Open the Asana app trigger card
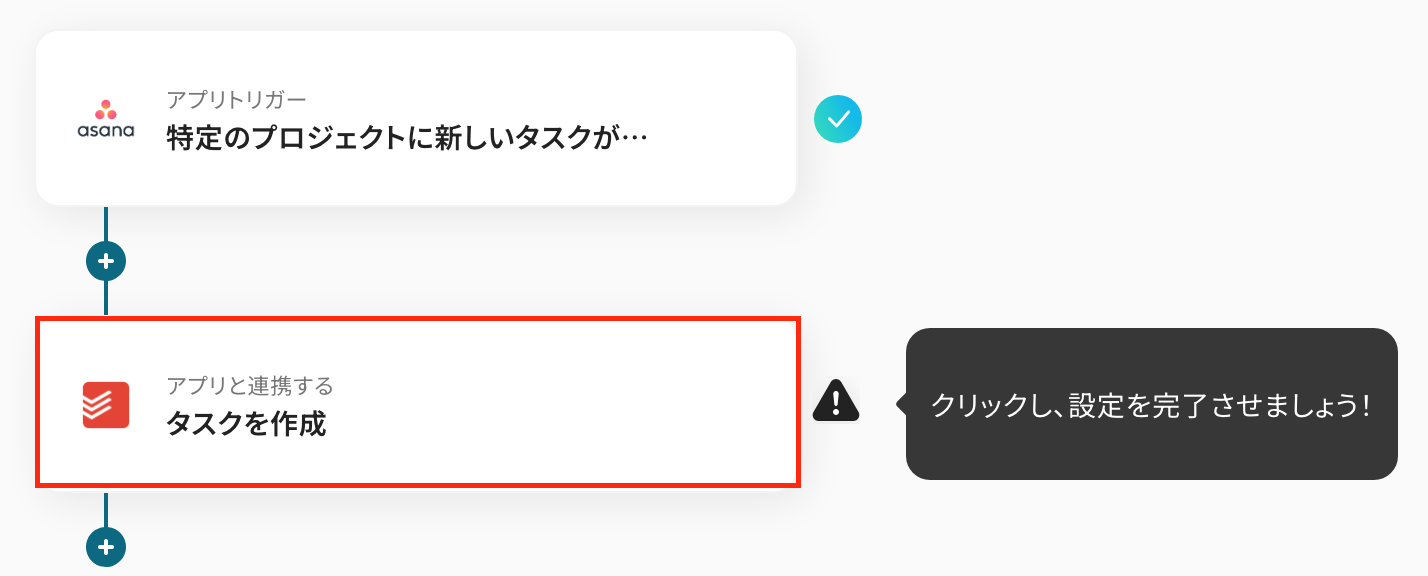Image resolution: width=1428 pixels, height=576 pixels. [x=415, y=118]
